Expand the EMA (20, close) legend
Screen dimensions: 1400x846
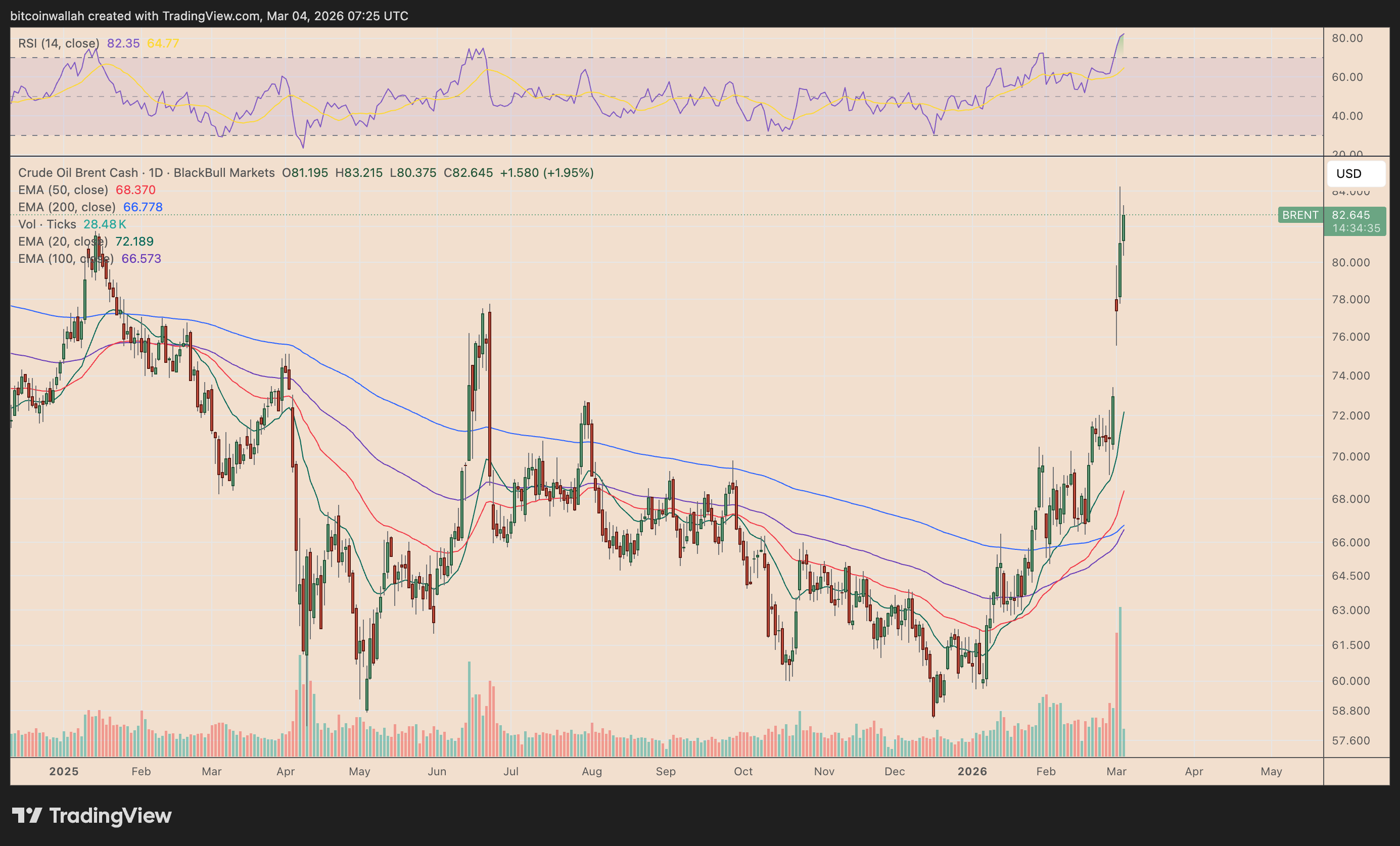pos(63,242)
